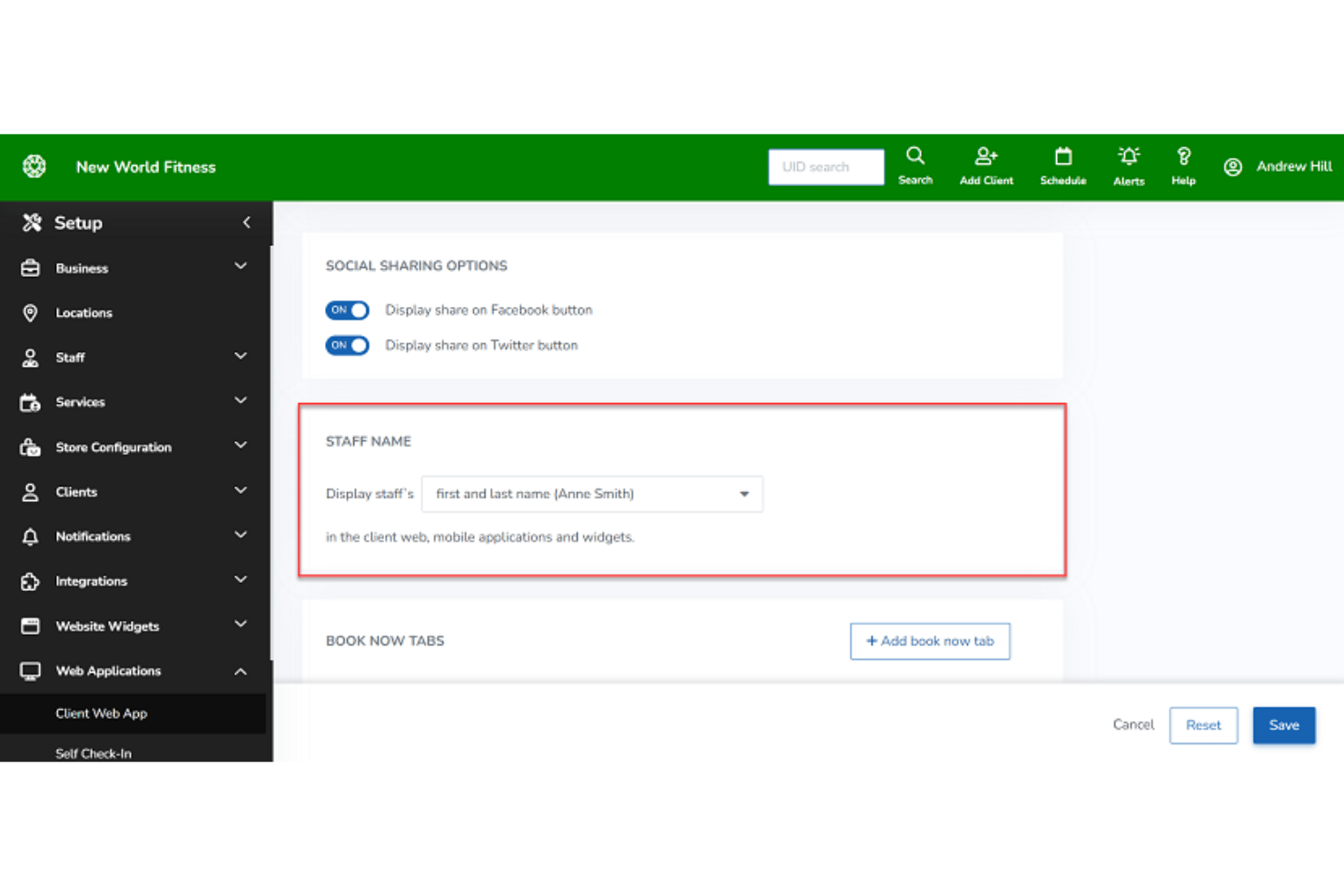1344x896 pixels.
Task: Click the Website Widgets window icon
Action: click(x=30, y=625)
